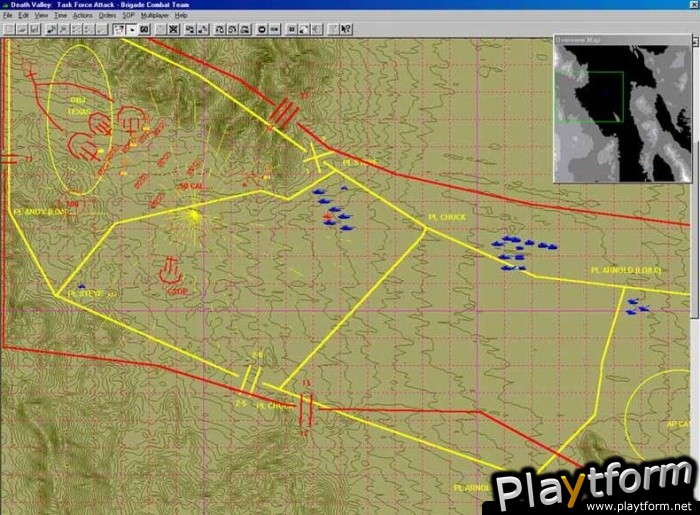Select the blue tank cluster near PL CHUCK
This screenshot has width=700, height=515.
tap(523, 253)
